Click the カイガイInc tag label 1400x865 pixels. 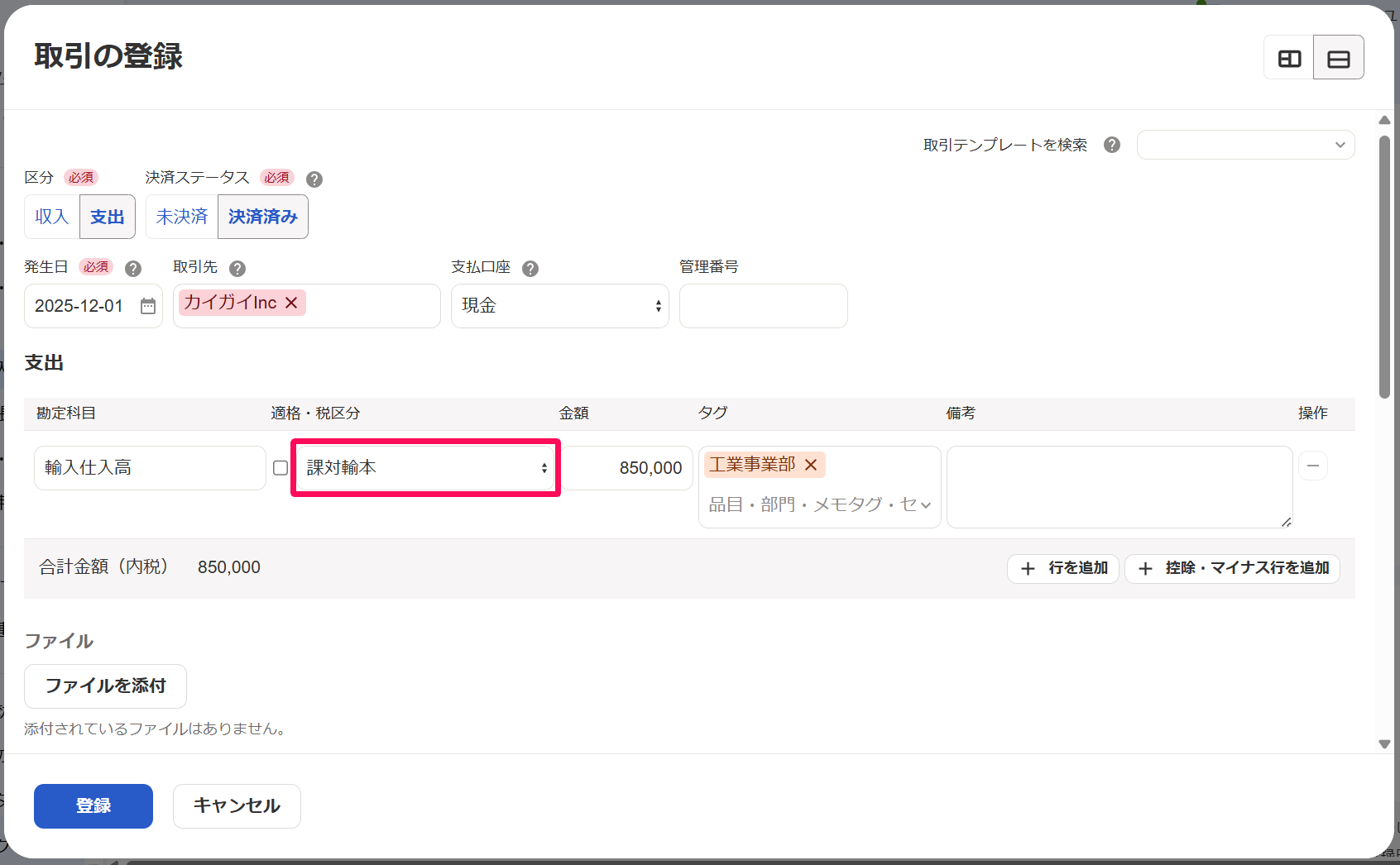coord(230,303)
